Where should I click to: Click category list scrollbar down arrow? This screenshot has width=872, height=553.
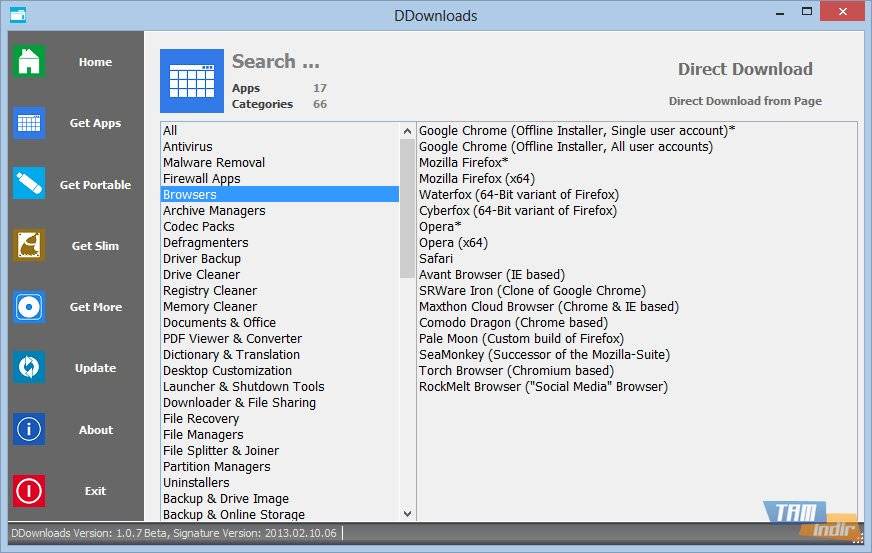[x=407, y=513]
